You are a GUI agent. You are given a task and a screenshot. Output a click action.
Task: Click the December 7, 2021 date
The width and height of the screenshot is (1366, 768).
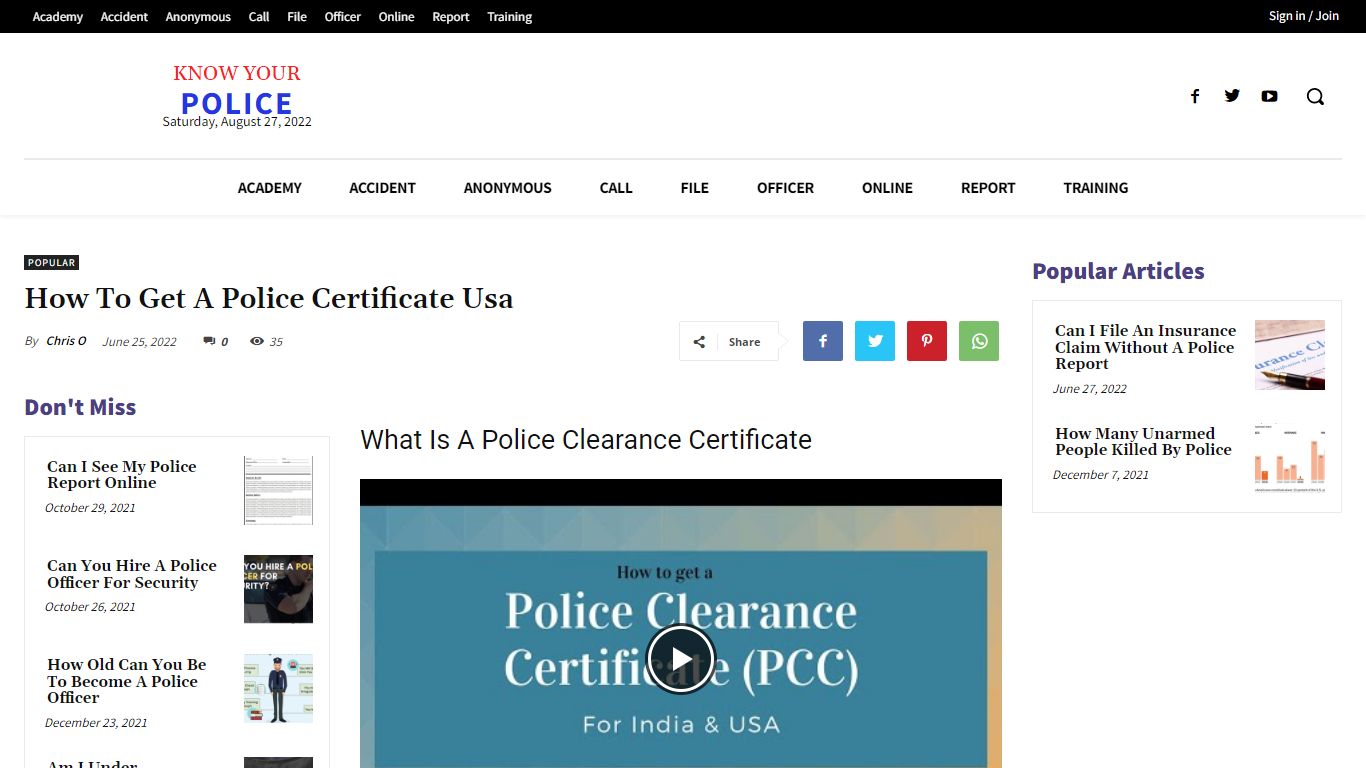tap(1101, 475)
